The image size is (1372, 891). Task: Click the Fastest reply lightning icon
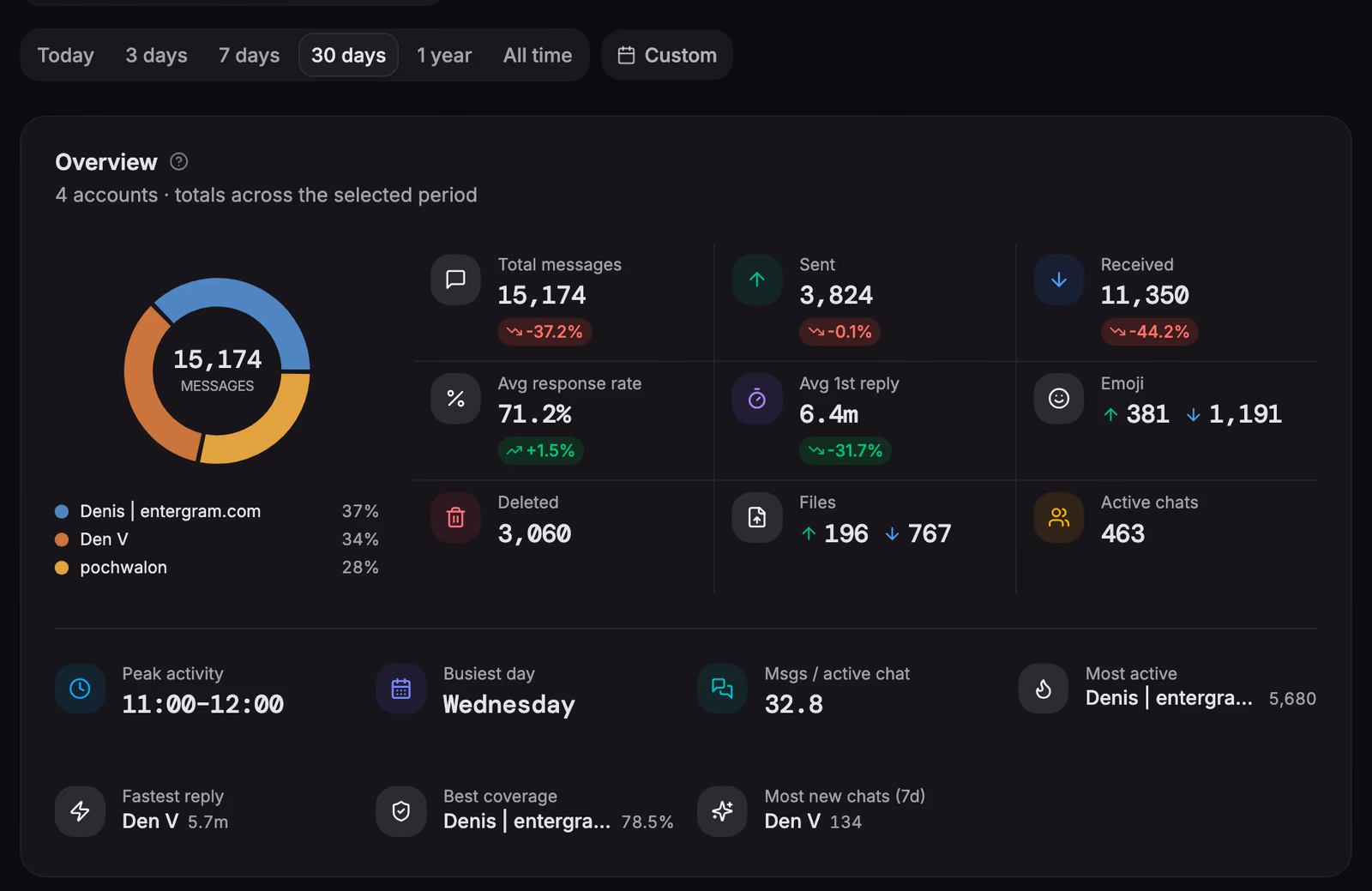[80, 811]
